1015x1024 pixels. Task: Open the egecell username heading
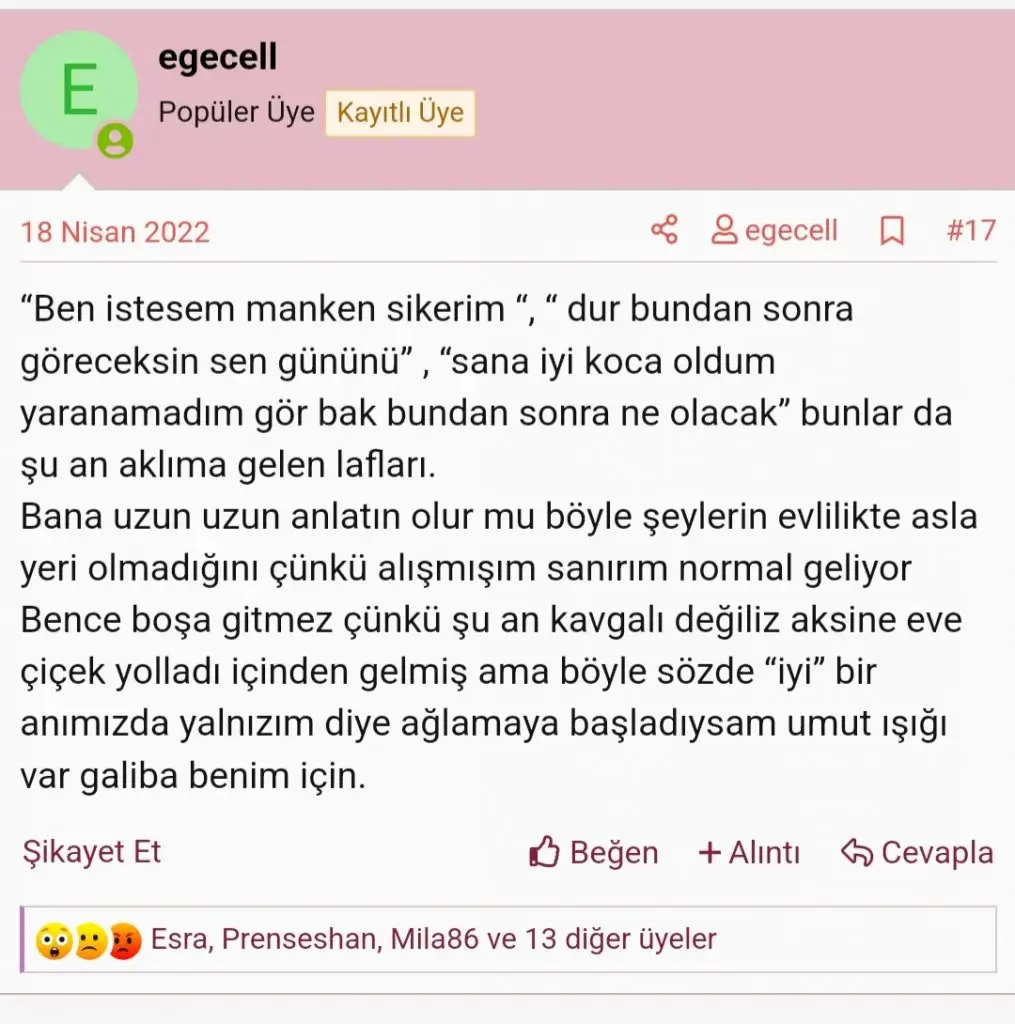(x=218, y=57)
